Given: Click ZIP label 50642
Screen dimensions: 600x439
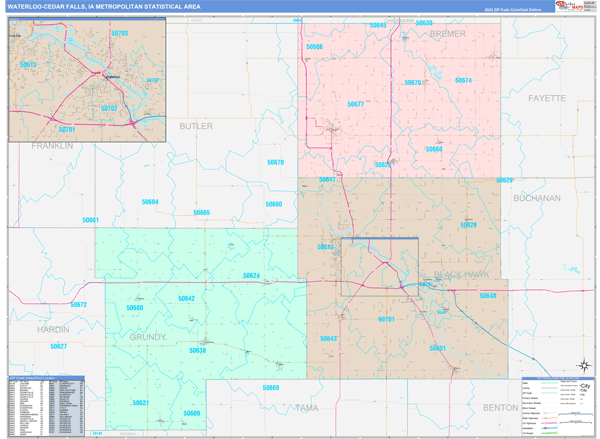Looking at the screenshot, I should 186,299.
